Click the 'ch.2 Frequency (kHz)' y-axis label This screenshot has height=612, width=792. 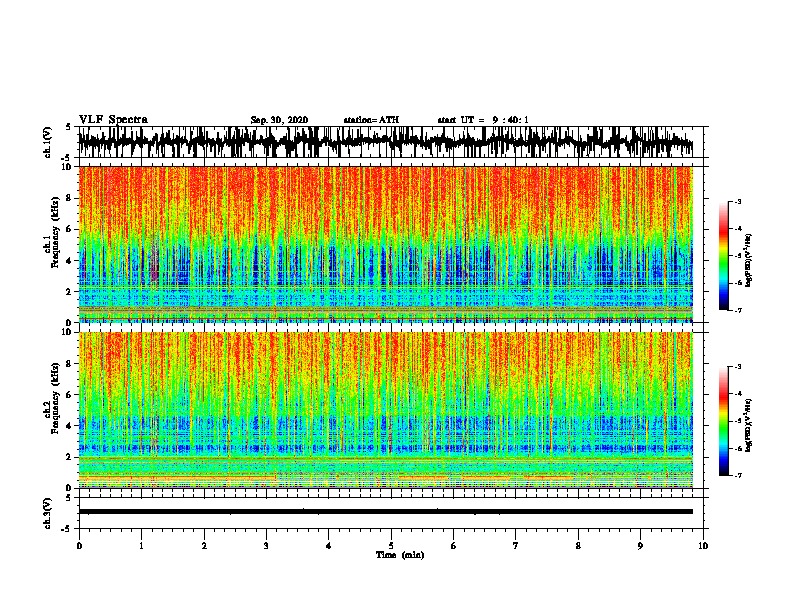point(52,398)
